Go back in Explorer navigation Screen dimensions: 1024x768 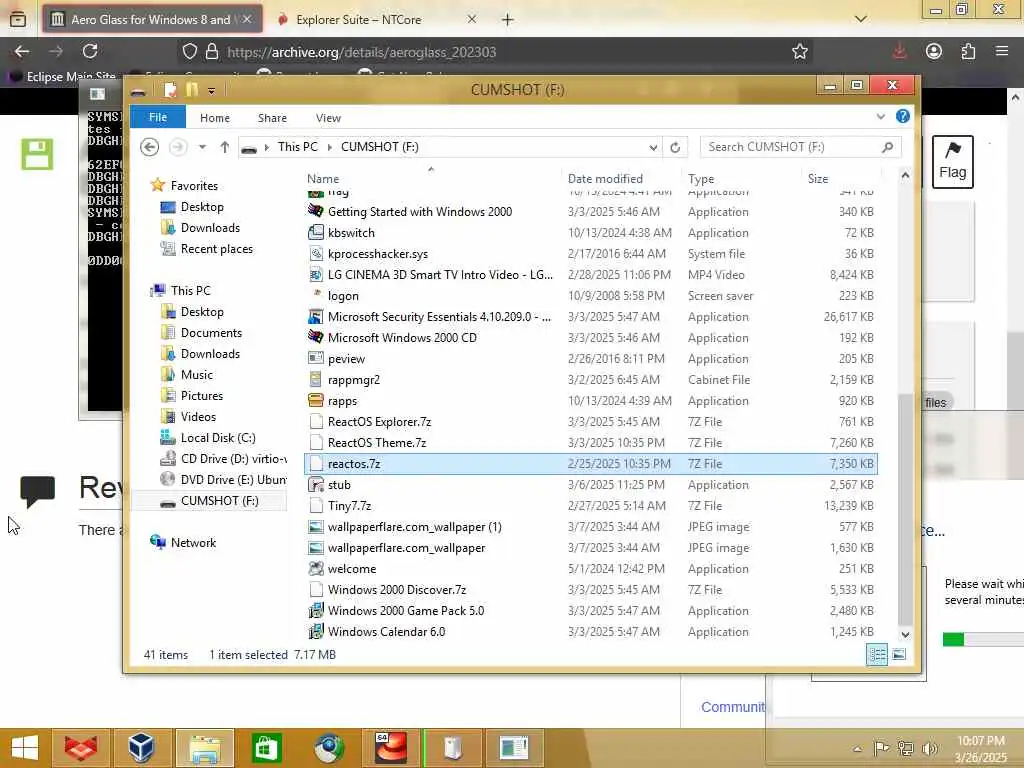pyautogui.click(x=150, y=147)
